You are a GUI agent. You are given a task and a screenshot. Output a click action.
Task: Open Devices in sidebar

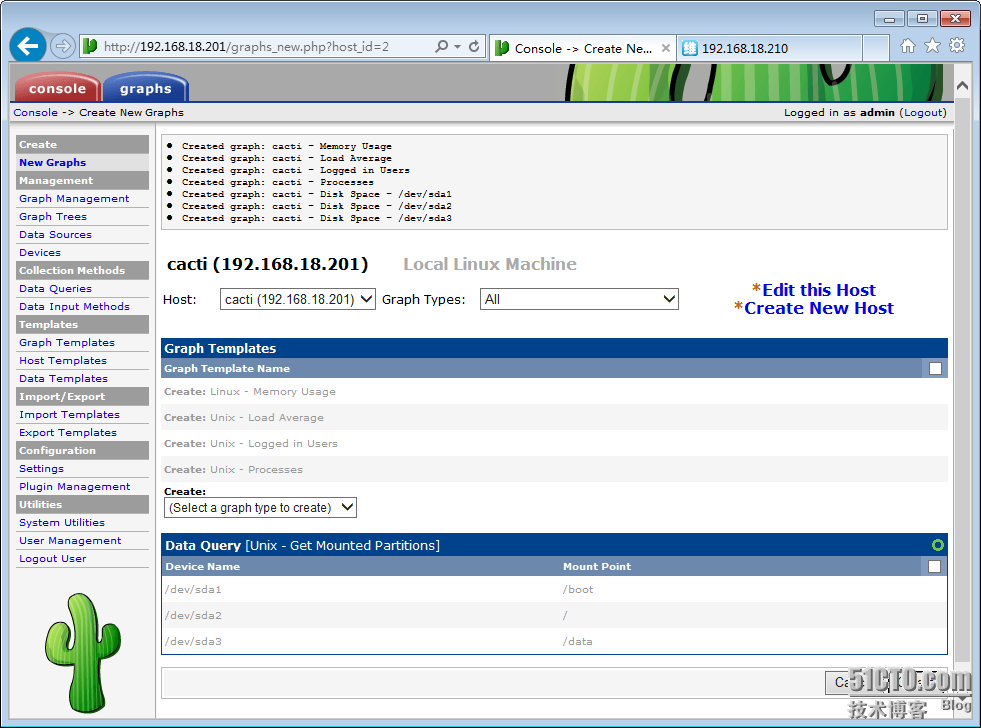(40, 253)
